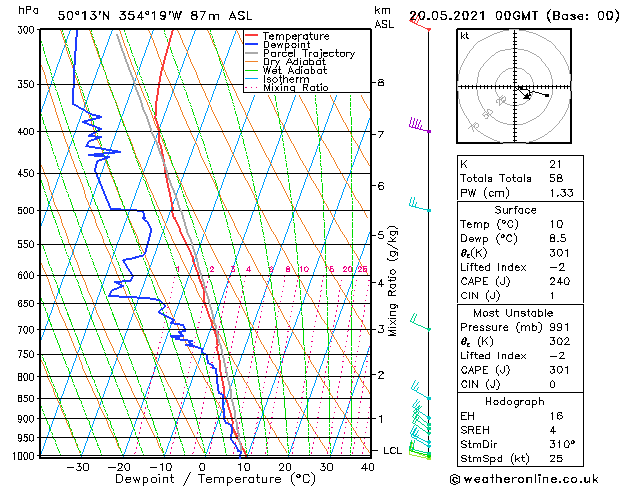Click the weatheronline.co.uk copyright link
629x486 pixels.
coord(524,479)
